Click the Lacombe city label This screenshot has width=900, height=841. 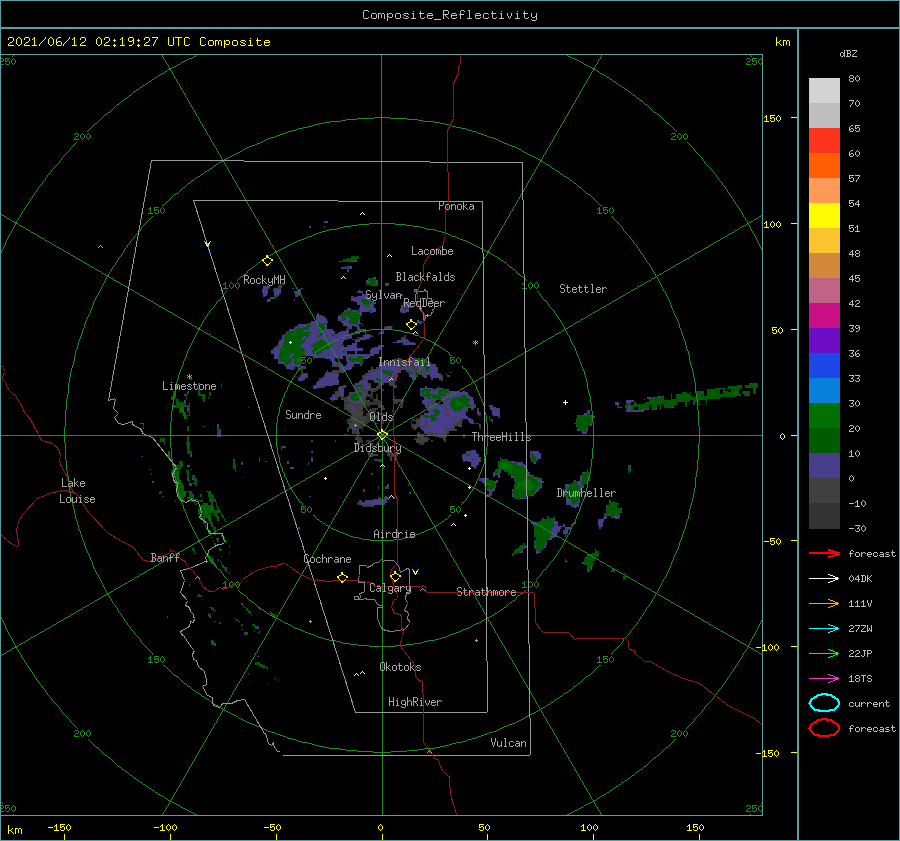tap(432, 251)
